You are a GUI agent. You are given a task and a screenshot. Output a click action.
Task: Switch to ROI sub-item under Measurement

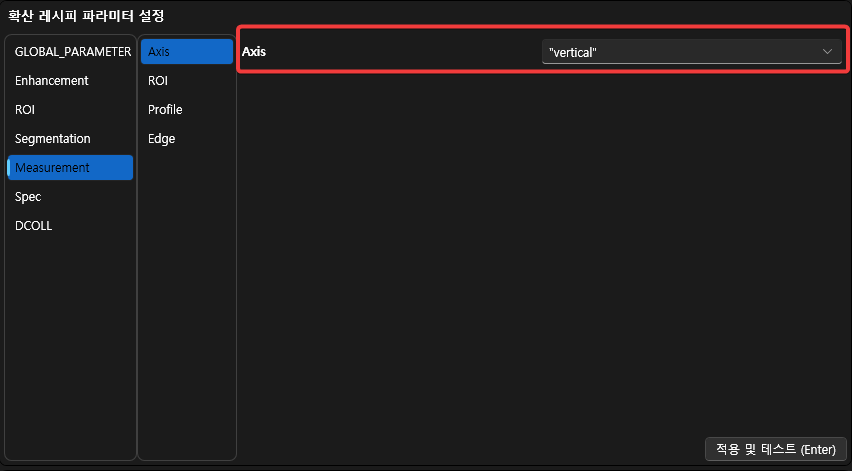tap(158, 80)
